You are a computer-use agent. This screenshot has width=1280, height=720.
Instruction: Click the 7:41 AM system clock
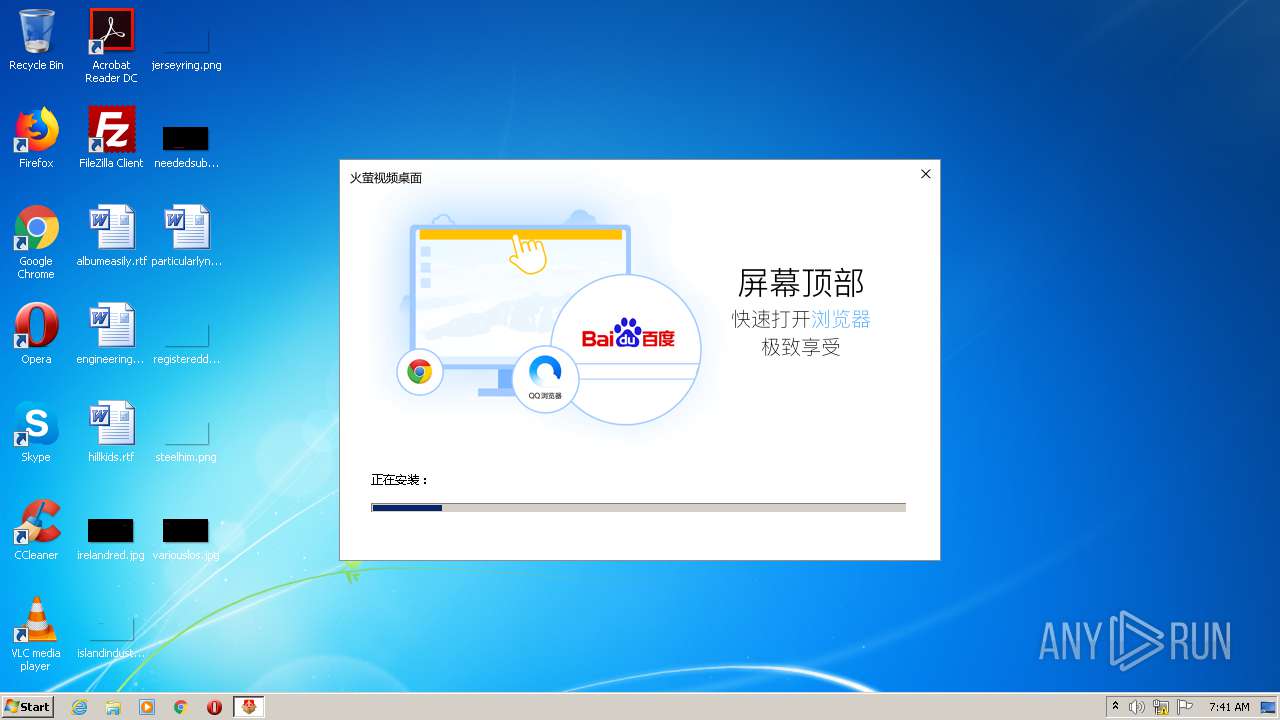pyautogui.click(x=1229, y=707)
